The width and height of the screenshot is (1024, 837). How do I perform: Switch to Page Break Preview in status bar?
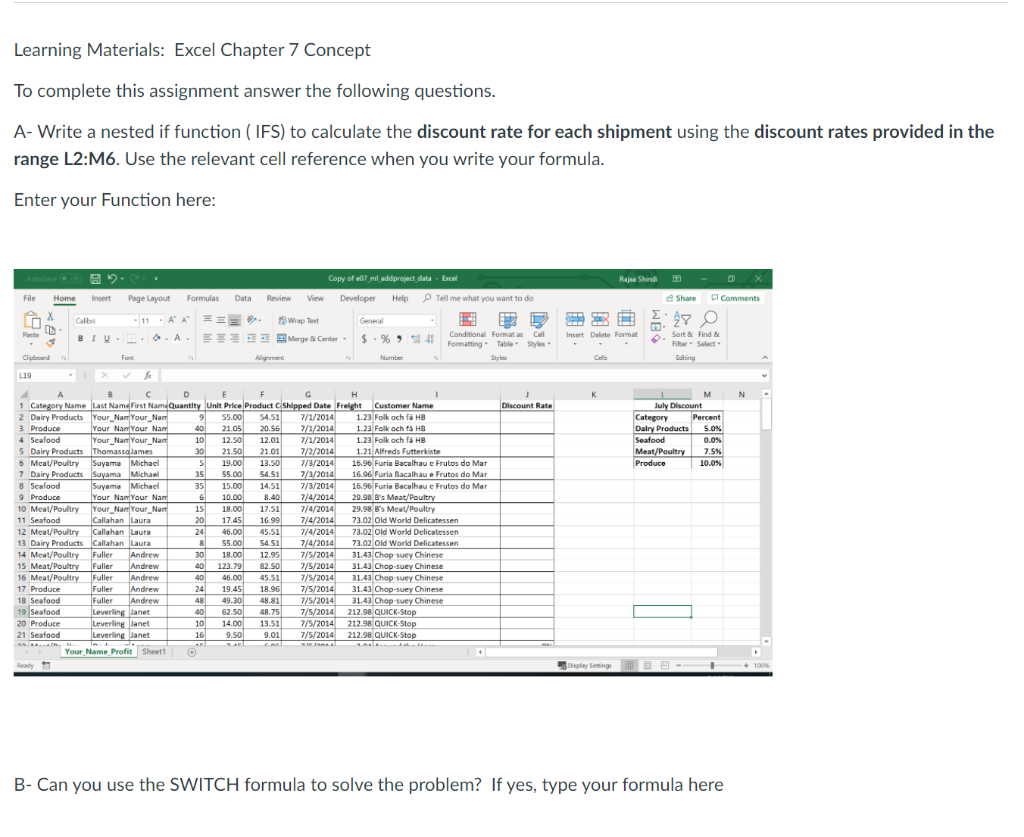coord(664,665)
